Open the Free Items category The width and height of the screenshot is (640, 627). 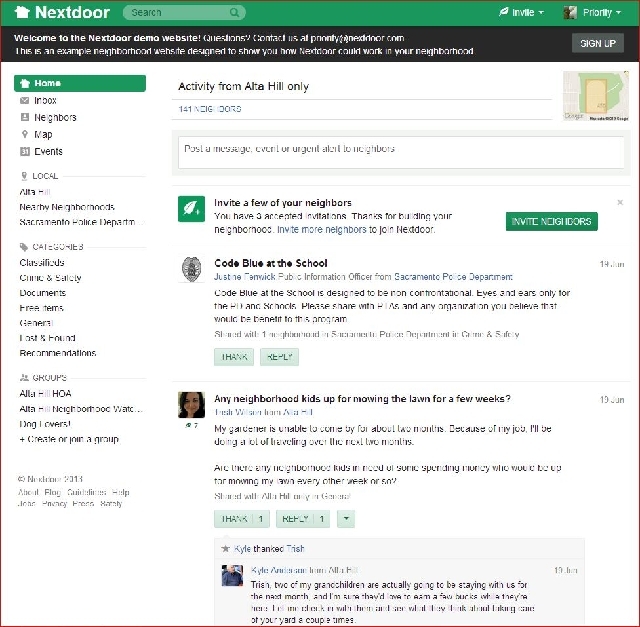[x=41, y=308]
